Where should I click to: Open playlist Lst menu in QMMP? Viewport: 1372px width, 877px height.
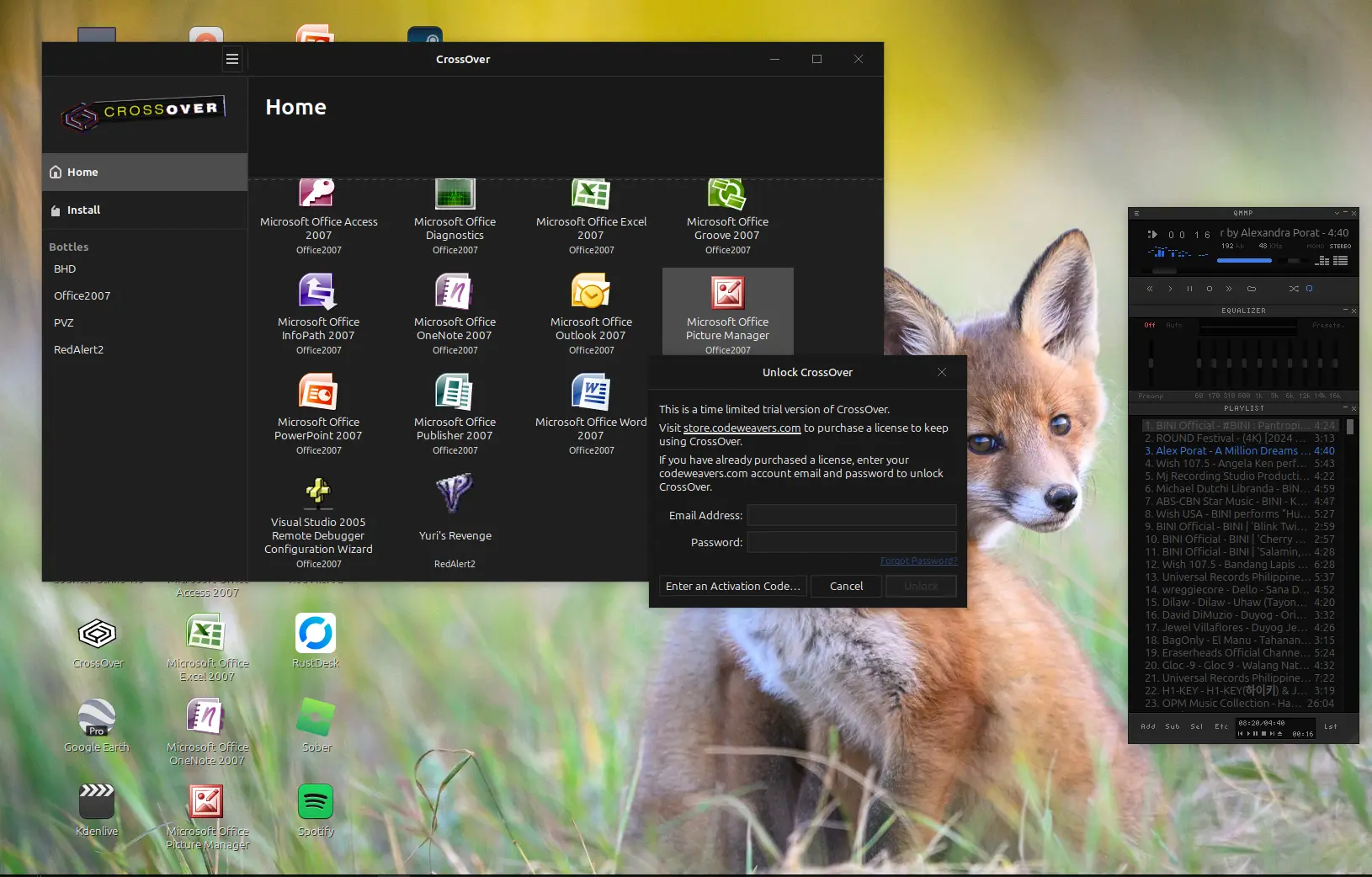click(1331, 726)
